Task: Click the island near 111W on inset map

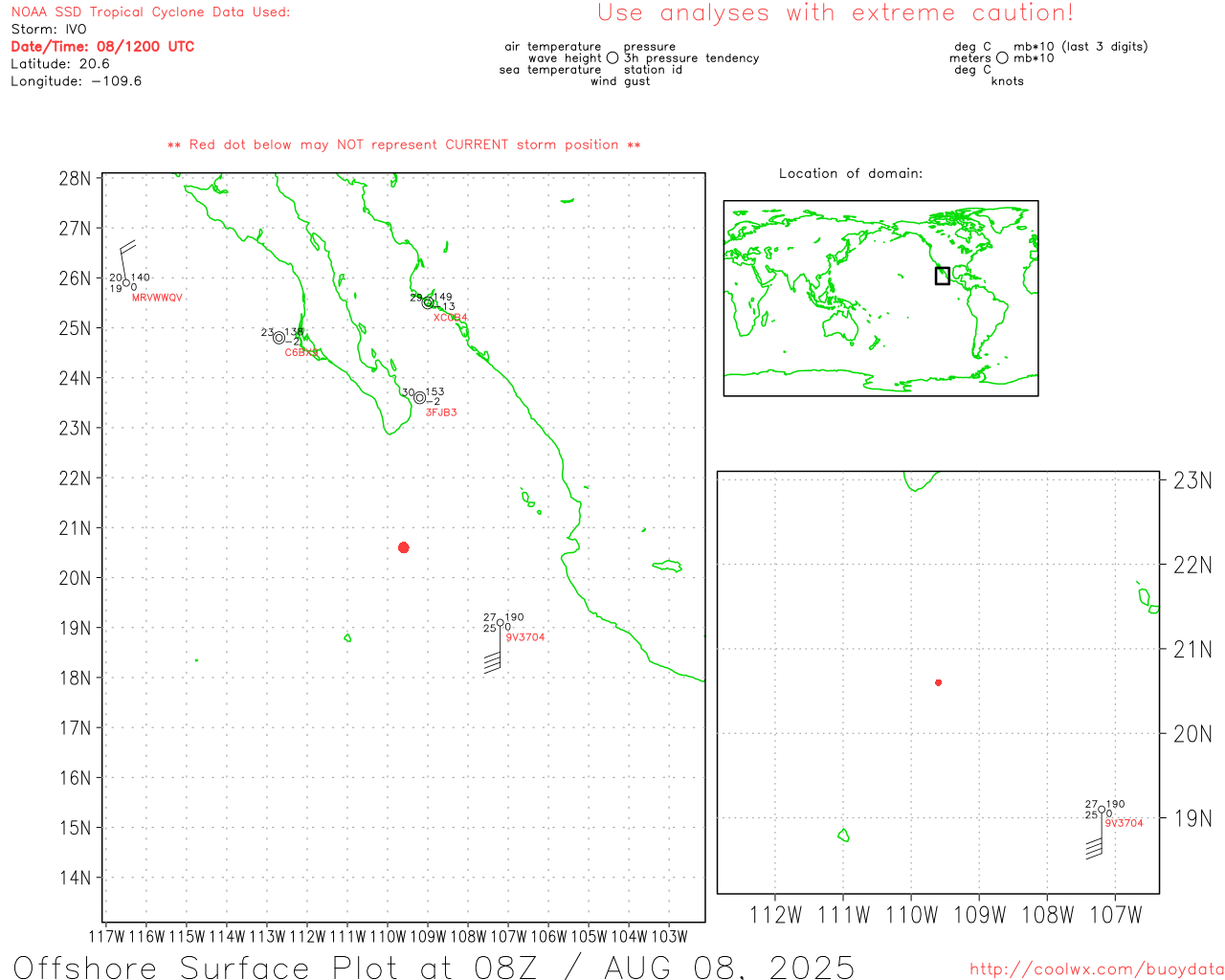Action: click(x=843, y=835)
